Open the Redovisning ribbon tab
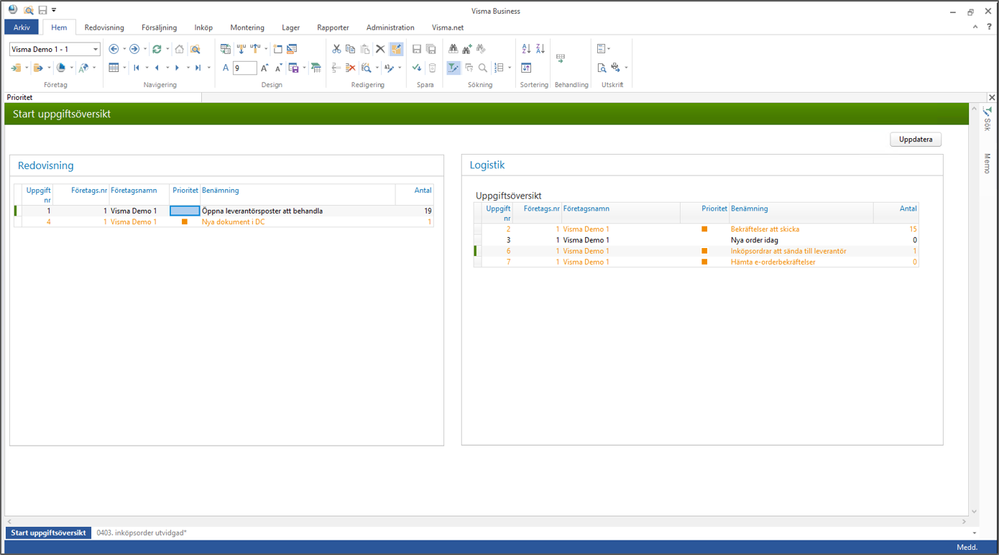Image resolution: width=999 pixels, height=555 pixels. (104, 28)
